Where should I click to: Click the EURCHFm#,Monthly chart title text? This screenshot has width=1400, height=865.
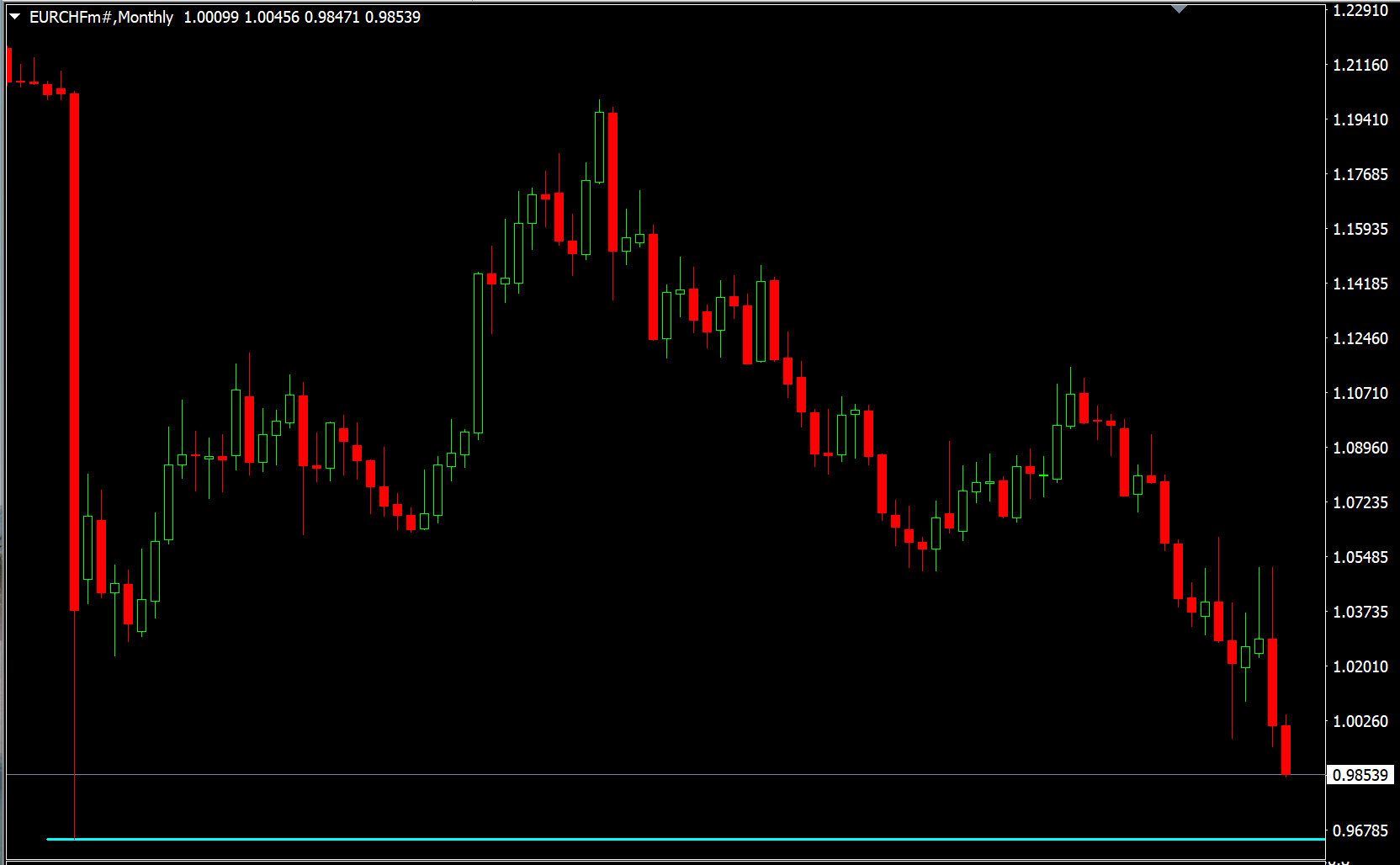(x=101, y=17)
